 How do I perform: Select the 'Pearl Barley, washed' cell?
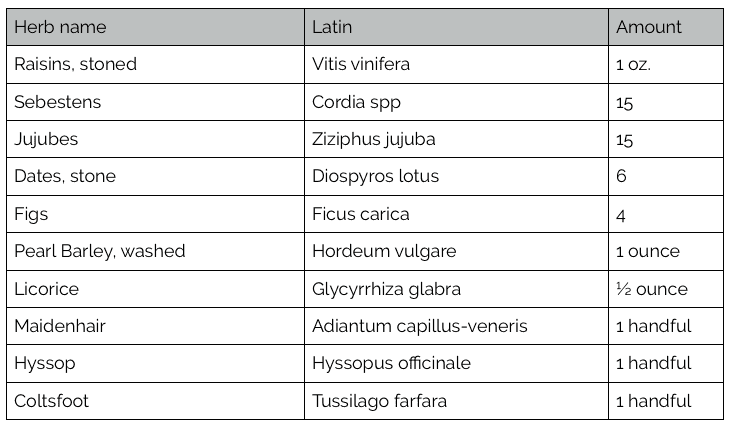(x=100, y=251)
